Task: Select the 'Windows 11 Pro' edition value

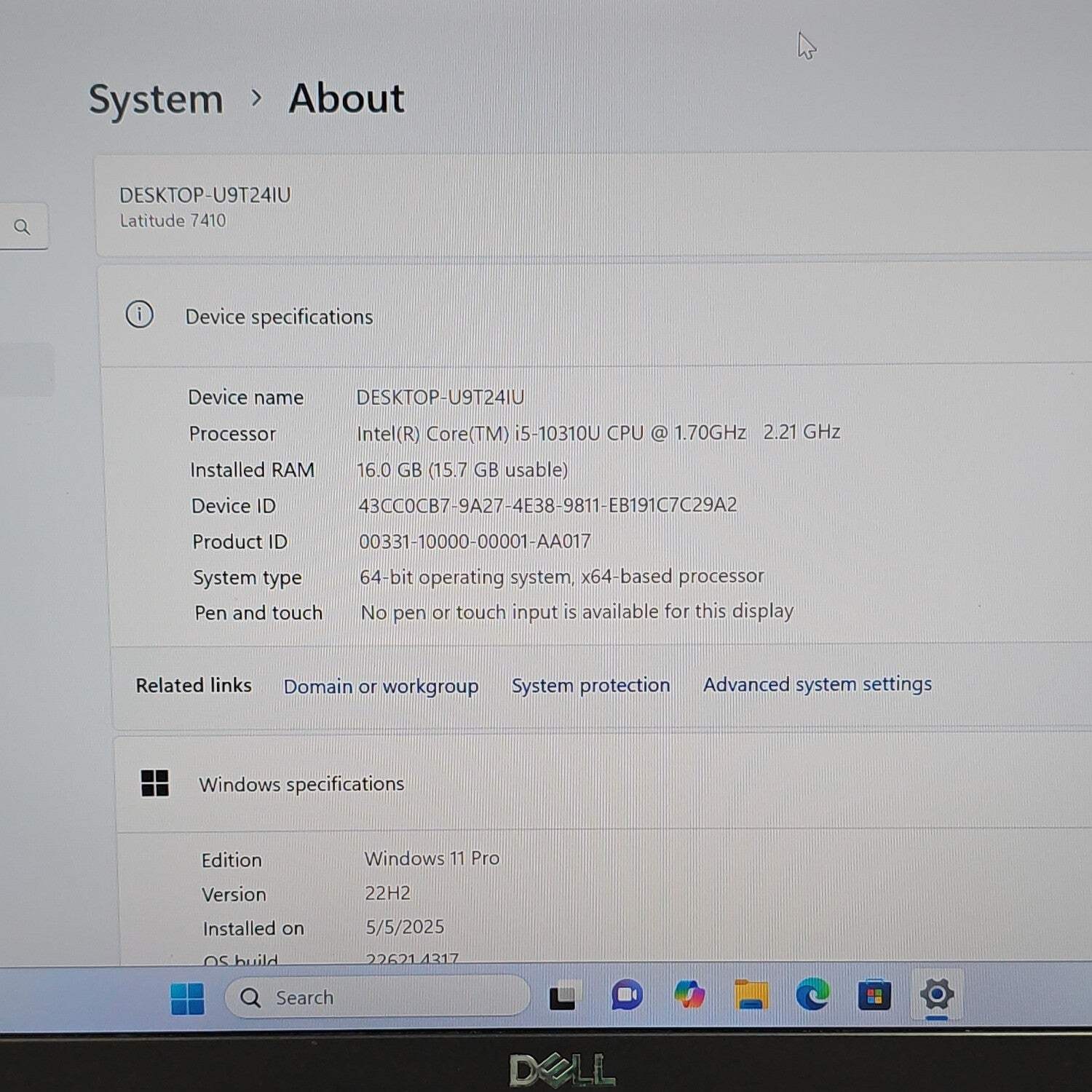Action: pyautogui.click(x=432, y=858)
